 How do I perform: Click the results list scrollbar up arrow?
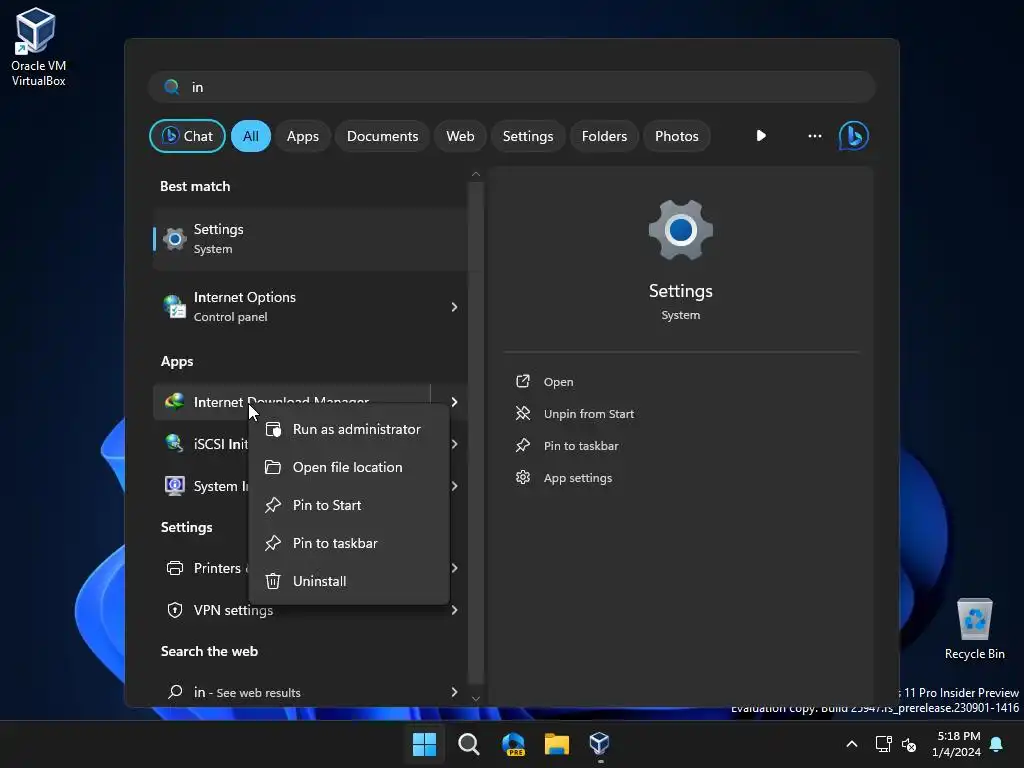coord(475,174)
